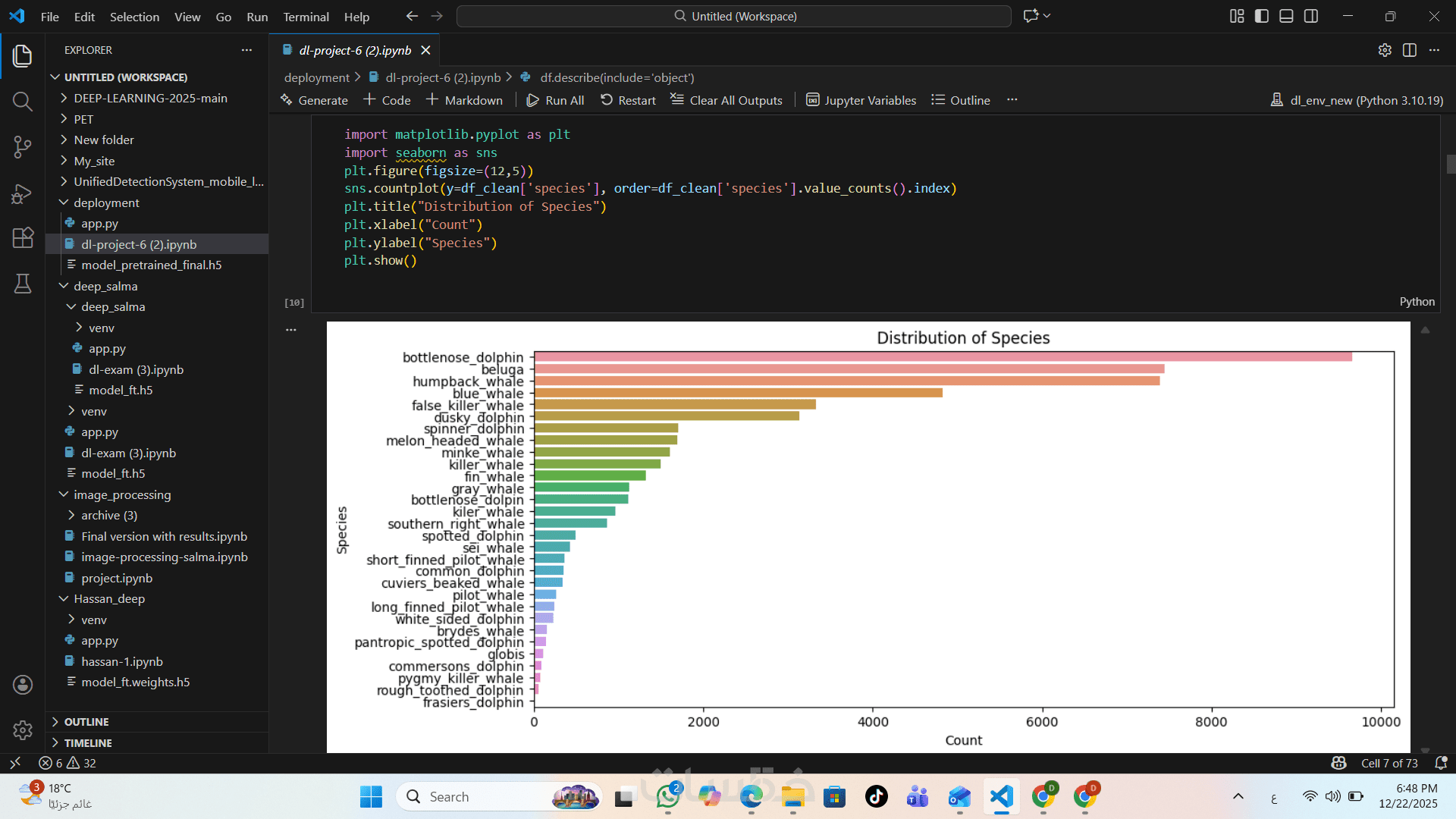Screen dimensions: 1456x819
Task: Collapse the deployment folder
Action: pyautogui.click(x=106, y=202)
